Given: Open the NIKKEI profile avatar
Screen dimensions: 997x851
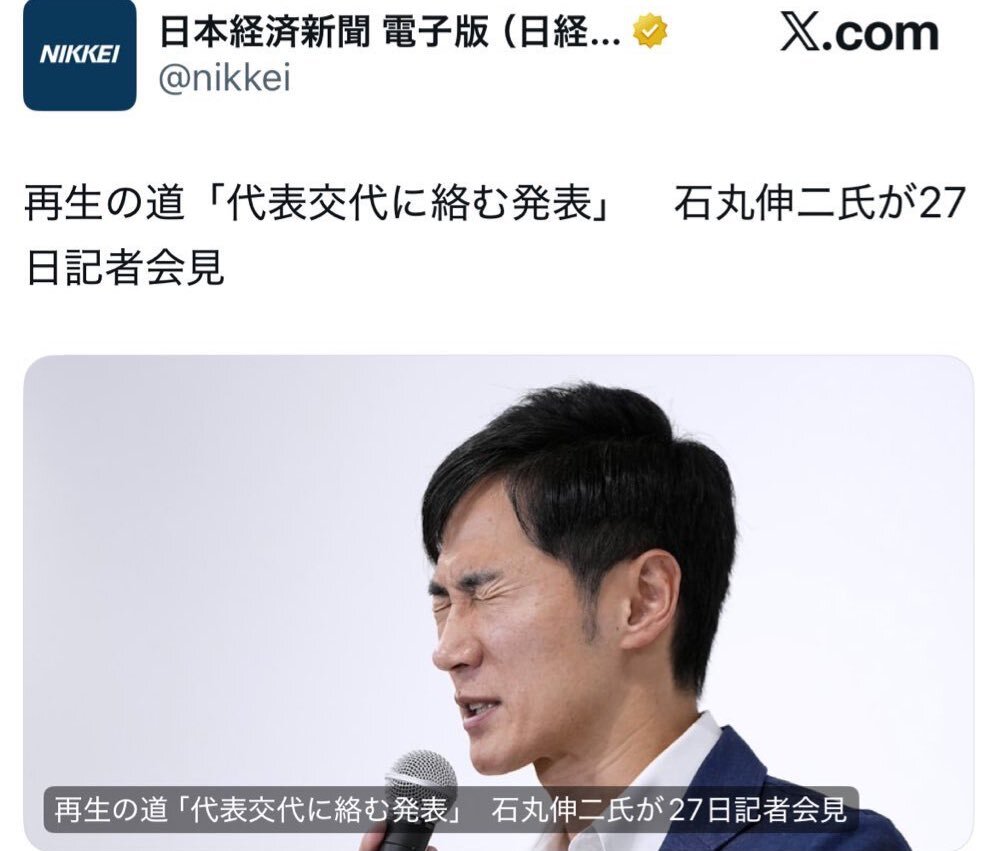Looking at the screenshot, I should coord(79,55).
